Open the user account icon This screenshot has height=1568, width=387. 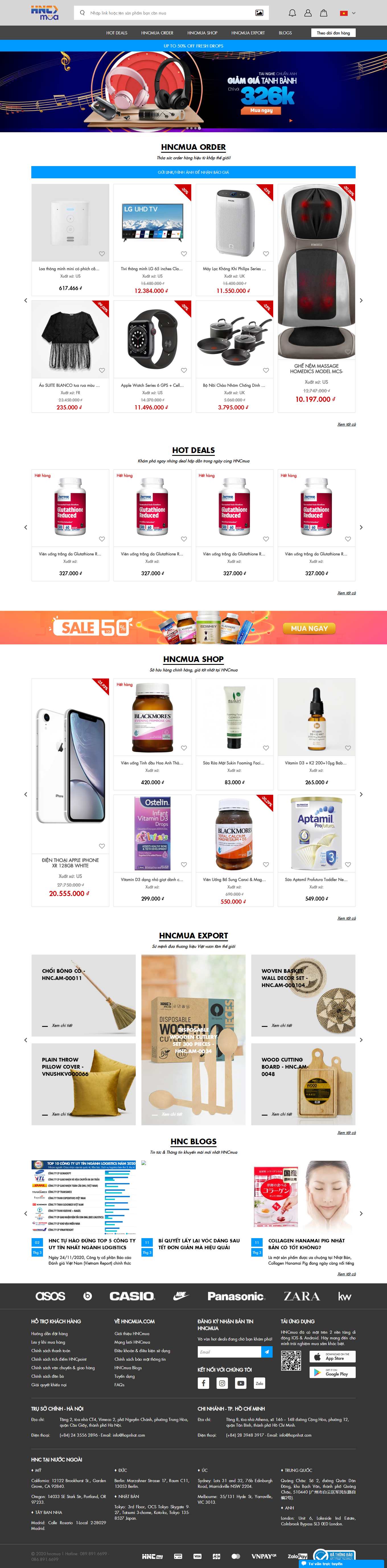point(308,13)
